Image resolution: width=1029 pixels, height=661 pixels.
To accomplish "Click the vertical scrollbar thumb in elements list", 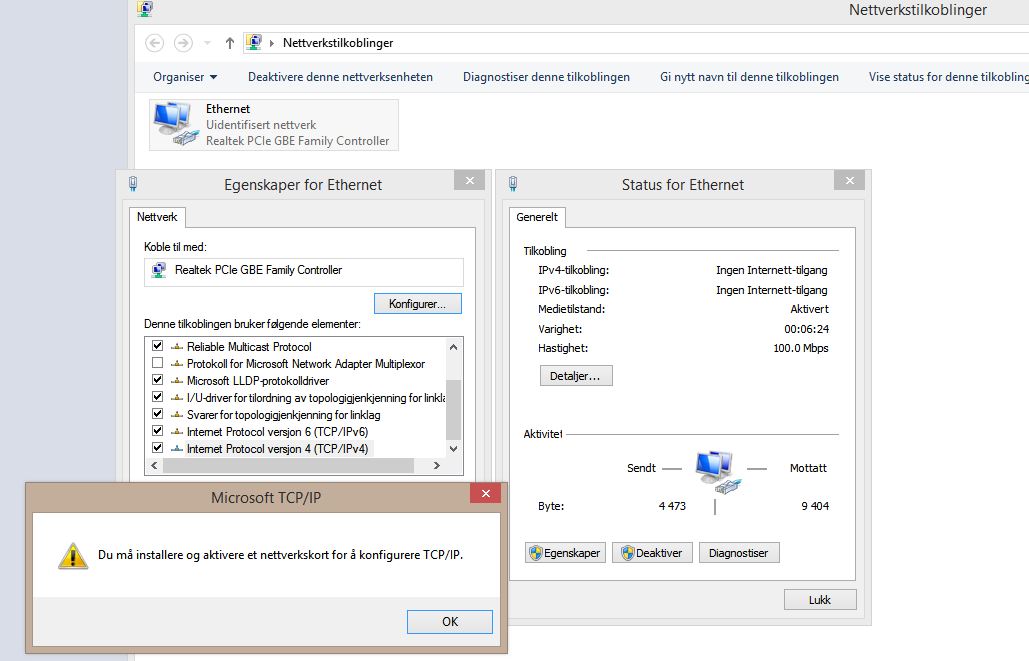I will (453, 409).
